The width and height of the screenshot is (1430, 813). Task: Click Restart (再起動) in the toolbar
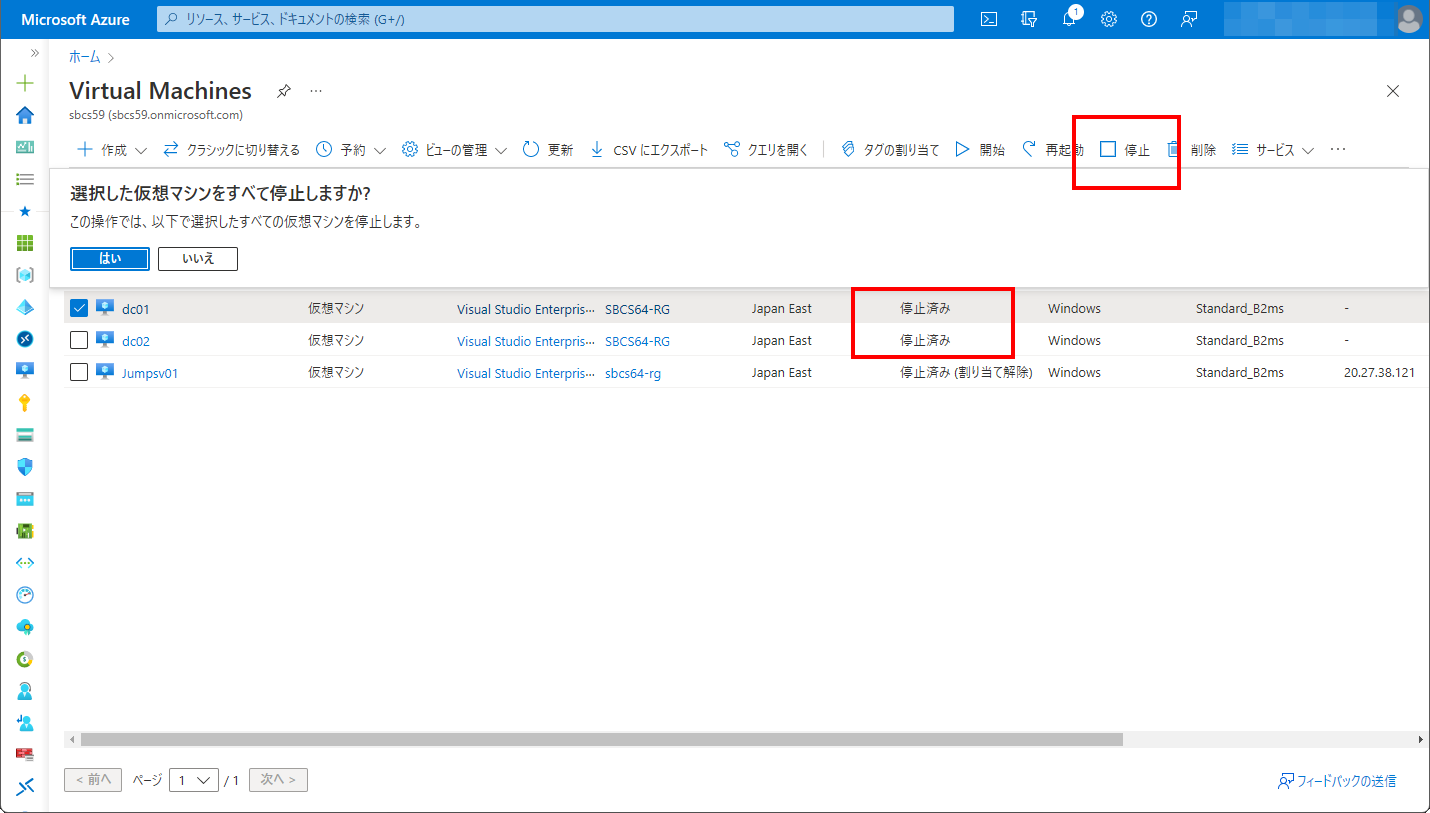coord(1052,150)
